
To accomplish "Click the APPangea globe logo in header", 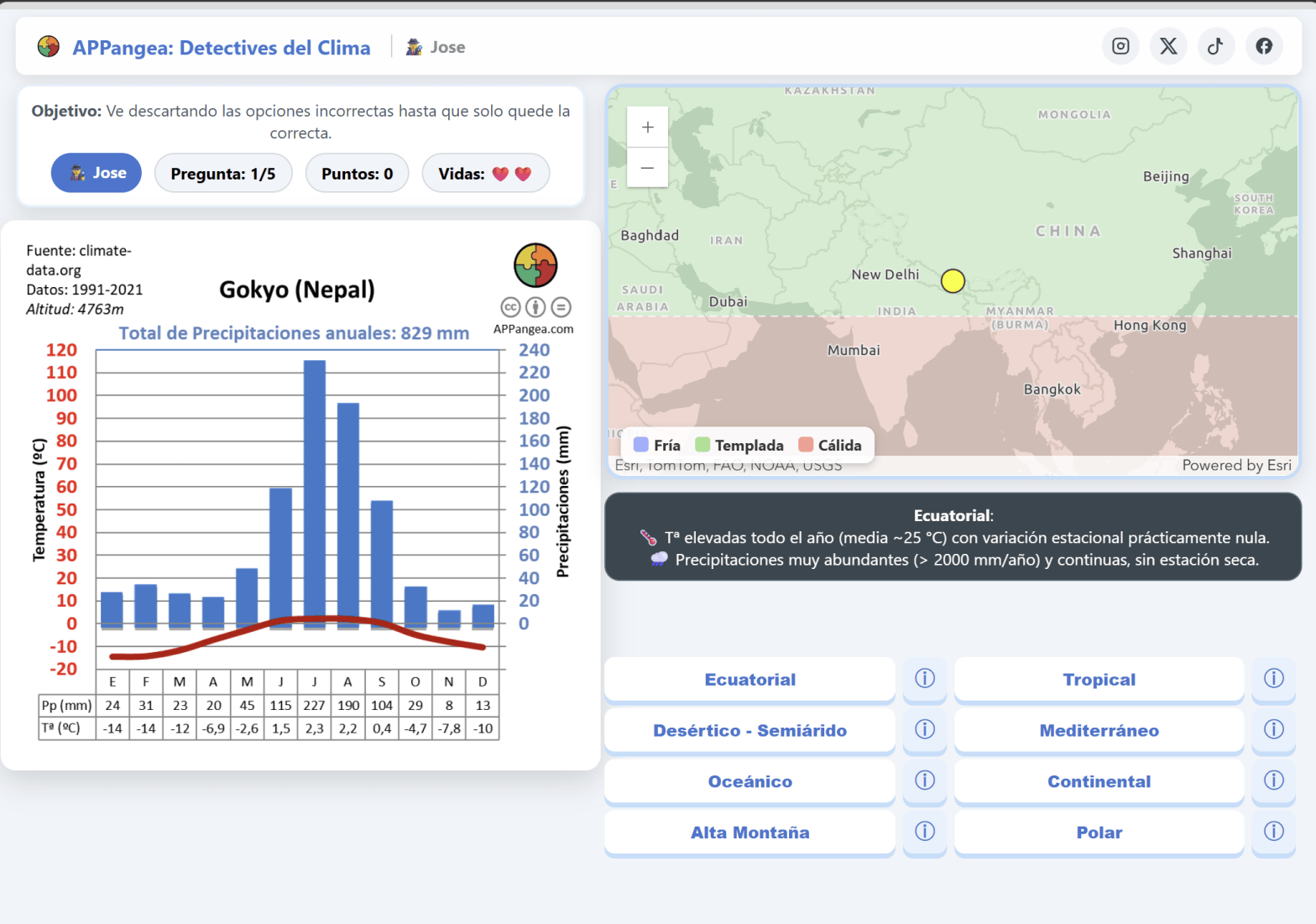I will [x=49, y=47].
